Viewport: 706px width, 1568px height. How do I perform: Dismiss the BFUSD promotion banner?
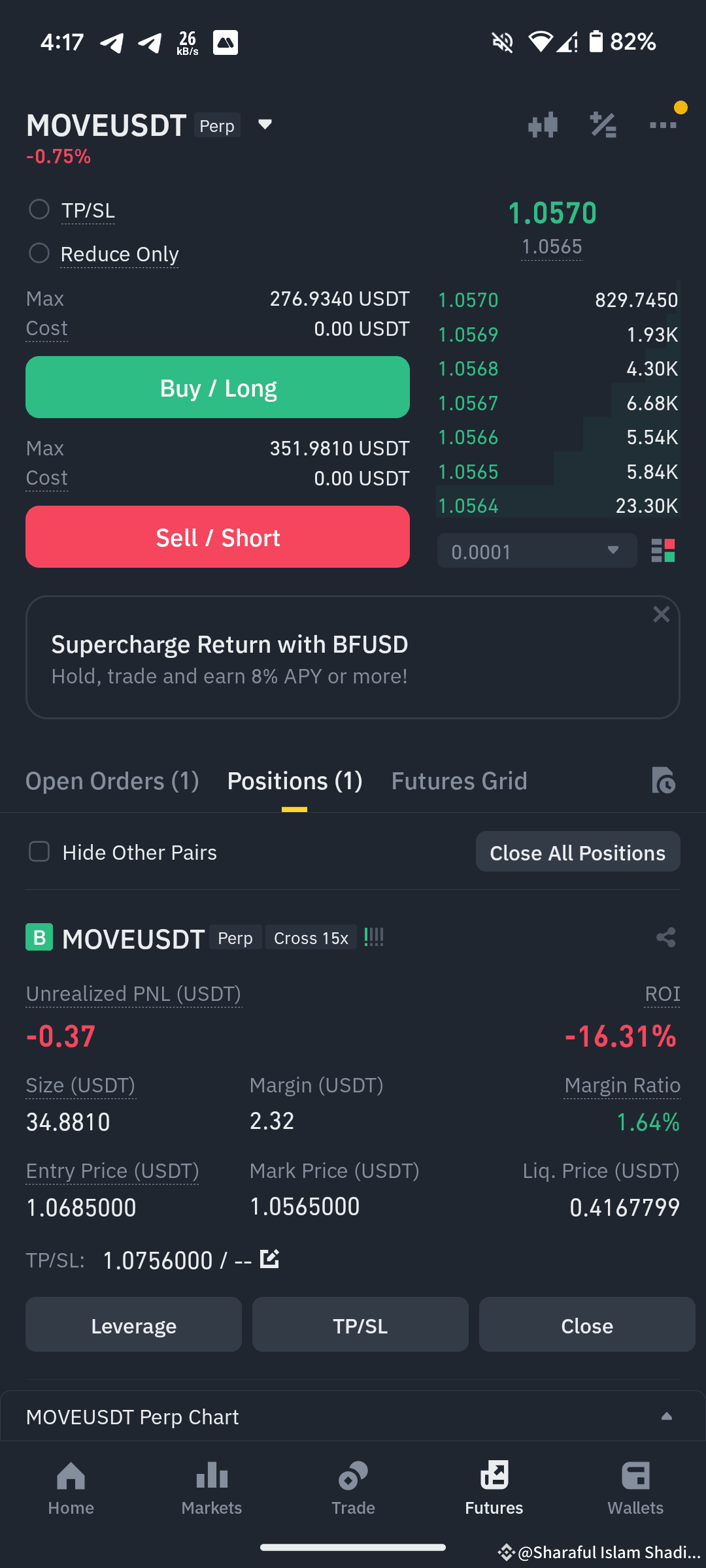coord(661,614)
